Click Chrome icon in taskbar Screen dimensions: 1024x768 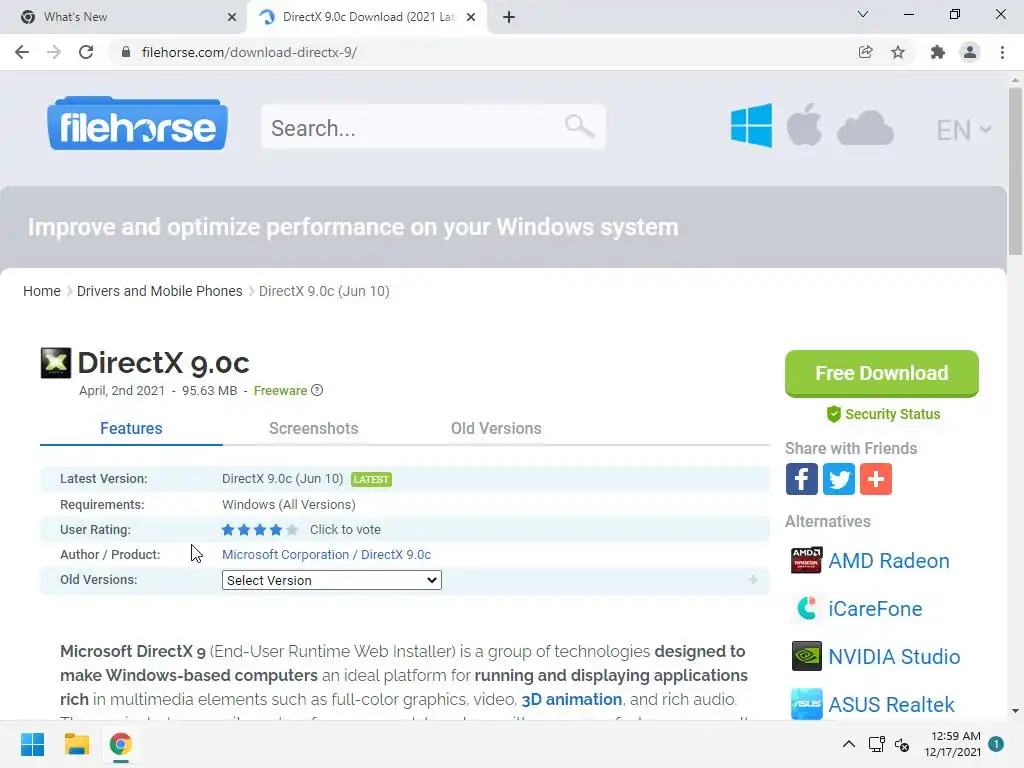coord(120,744)
